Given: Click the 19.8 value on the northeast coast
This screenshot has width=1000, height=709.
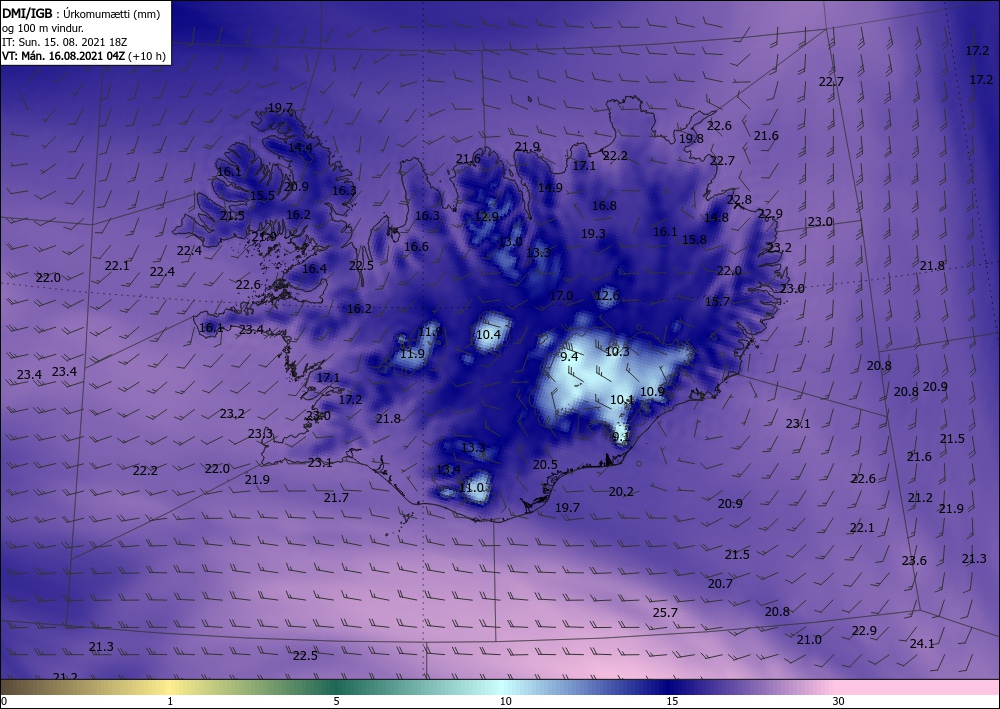Looking at the screenshot, I should (x=691, y=139).
